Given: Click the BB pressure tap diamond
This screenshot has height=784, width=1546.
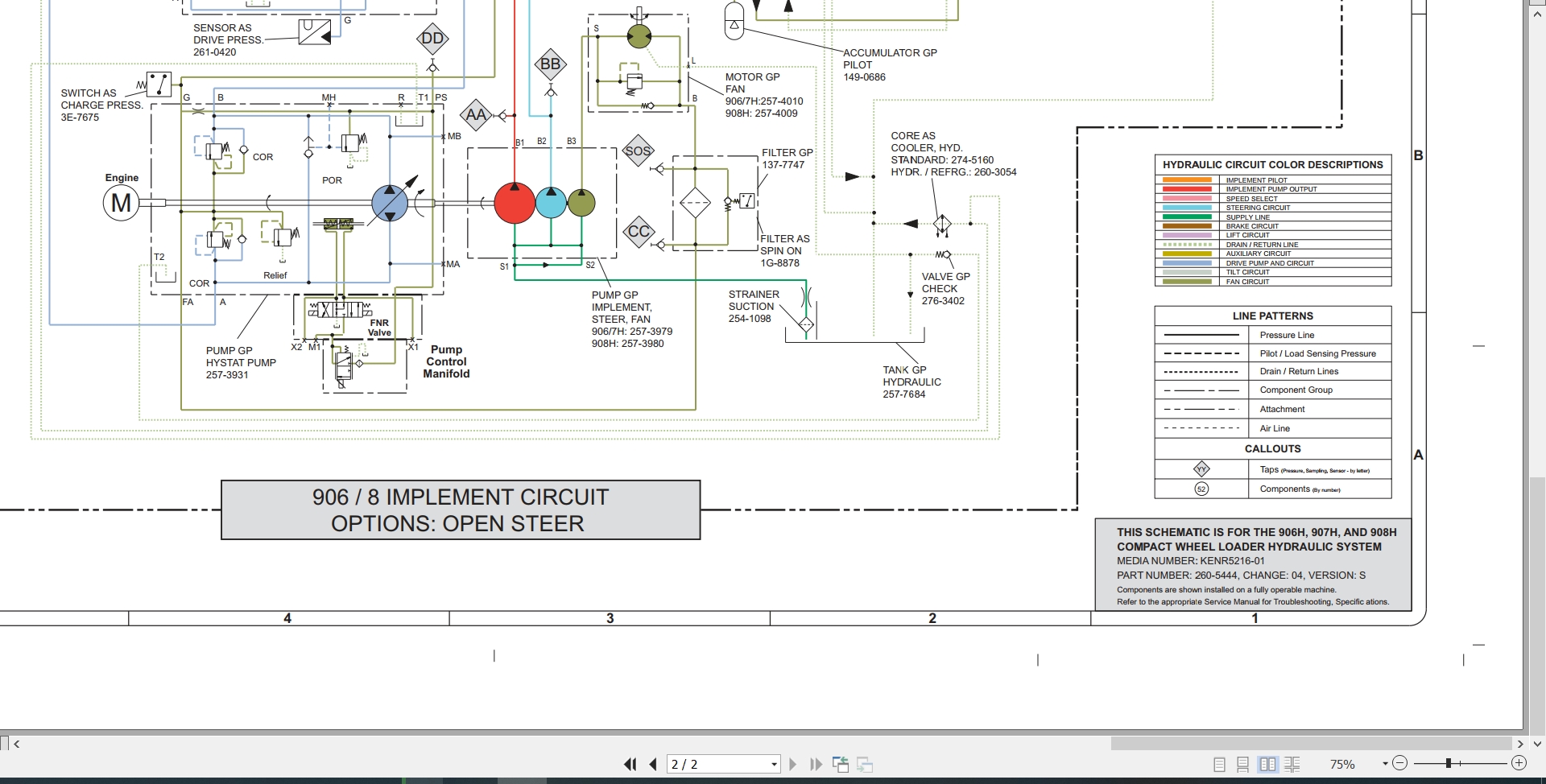Looking at the screenshot, I should click(550, 64).
